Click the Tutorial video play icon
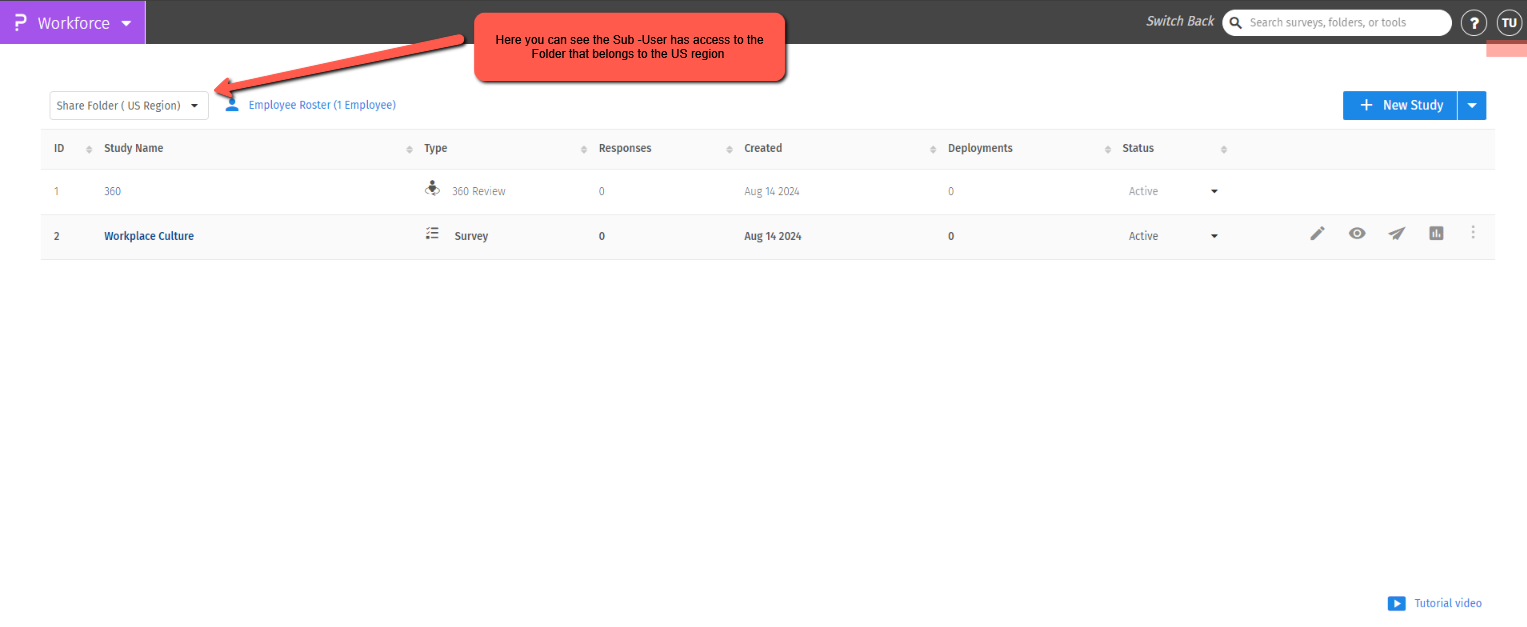The width and height of the screenshot is (1527, 627). click(1397, 603)
